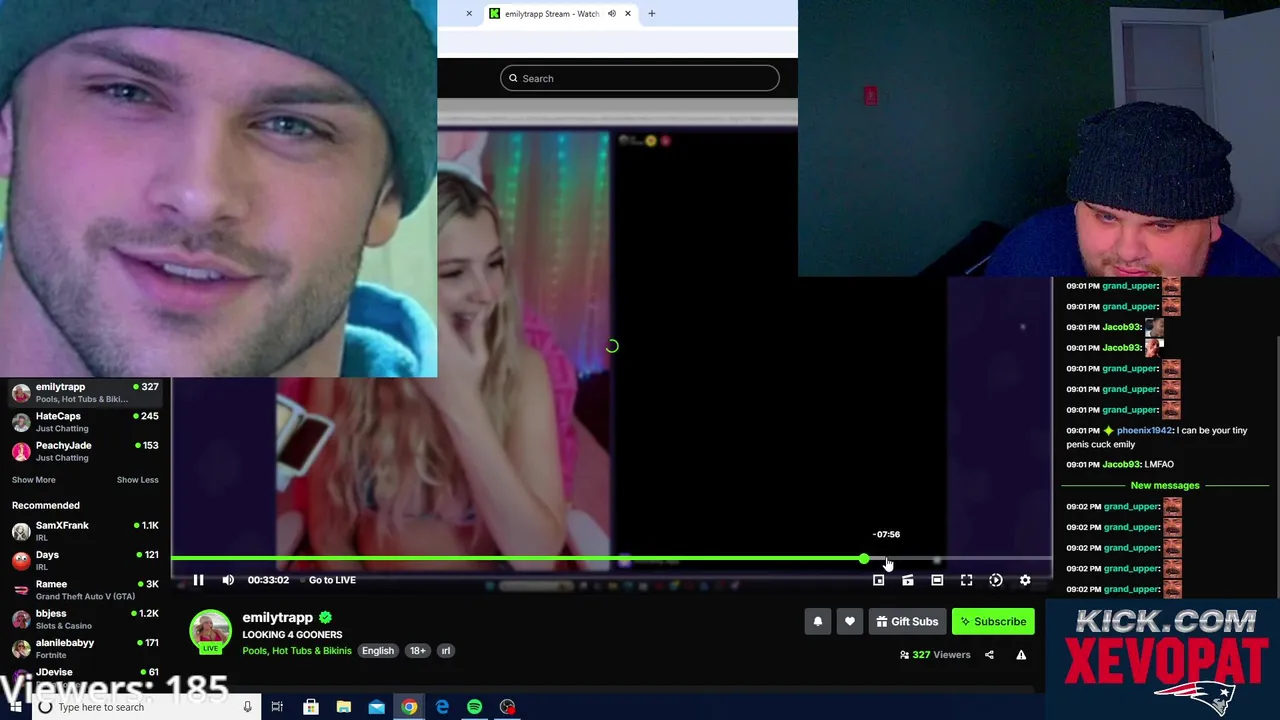Viewport: 1280px width, 720px height.
Task: Open Windows Start menu
Action: tap(13, 707)
